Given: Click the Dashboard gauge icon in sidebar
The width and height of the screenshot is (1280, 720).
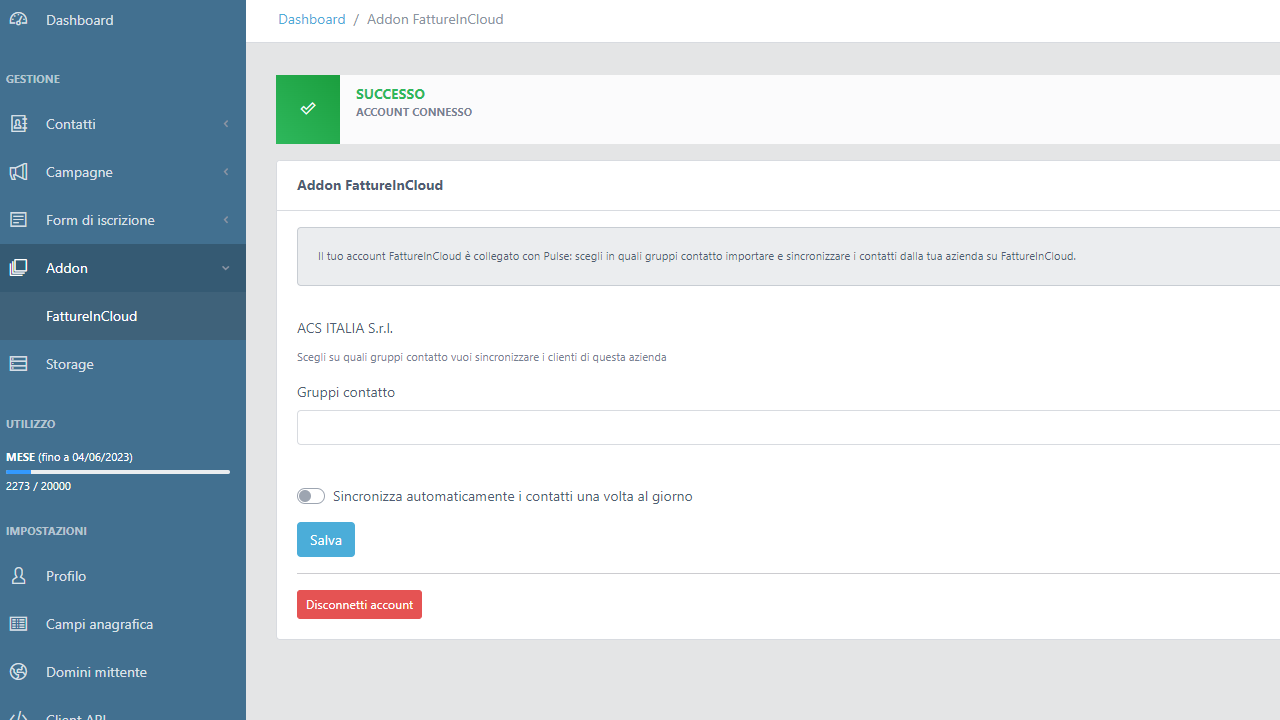Looking at the screenshot, I should (18, 19).
